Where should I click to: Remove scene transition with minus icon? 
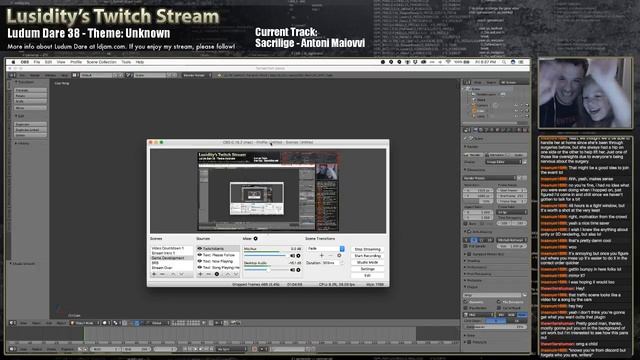coord(331,256)
